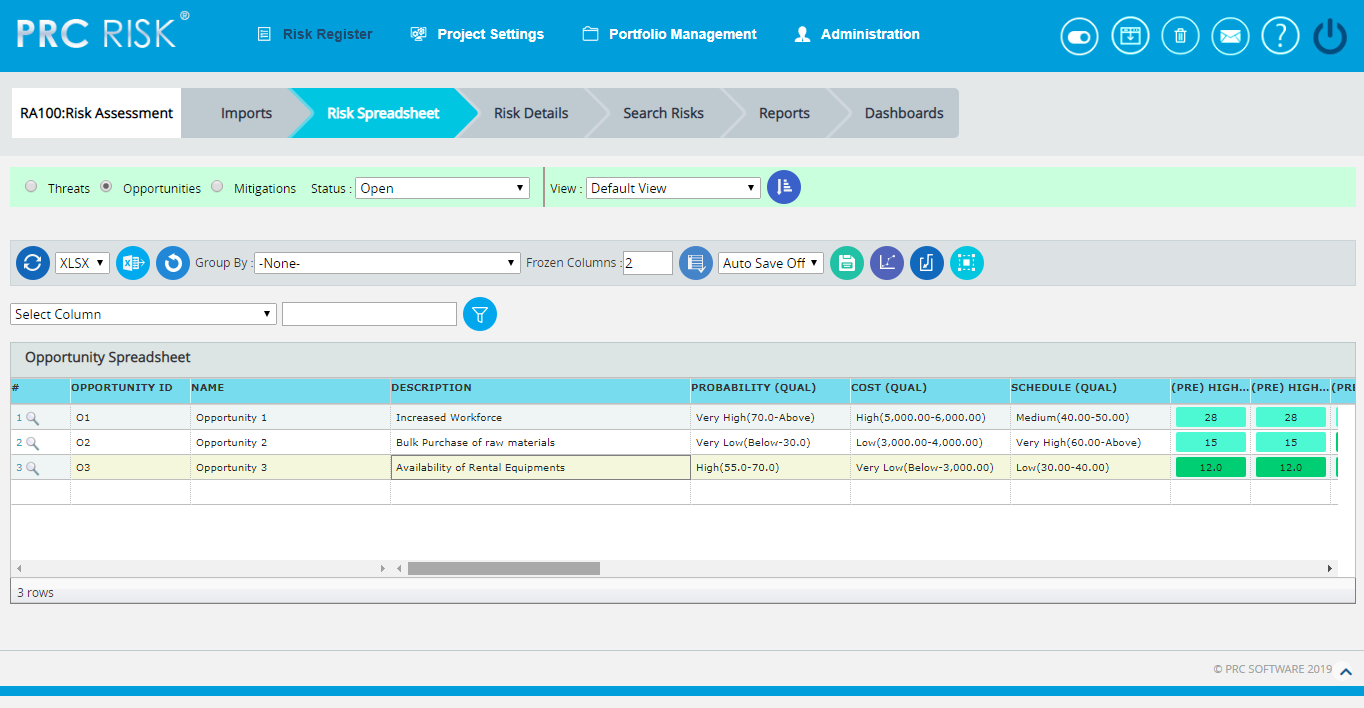Click the scrollbar right arrow of spreadsheet
1364x708 pixels.
click(x=1330, y=568)
